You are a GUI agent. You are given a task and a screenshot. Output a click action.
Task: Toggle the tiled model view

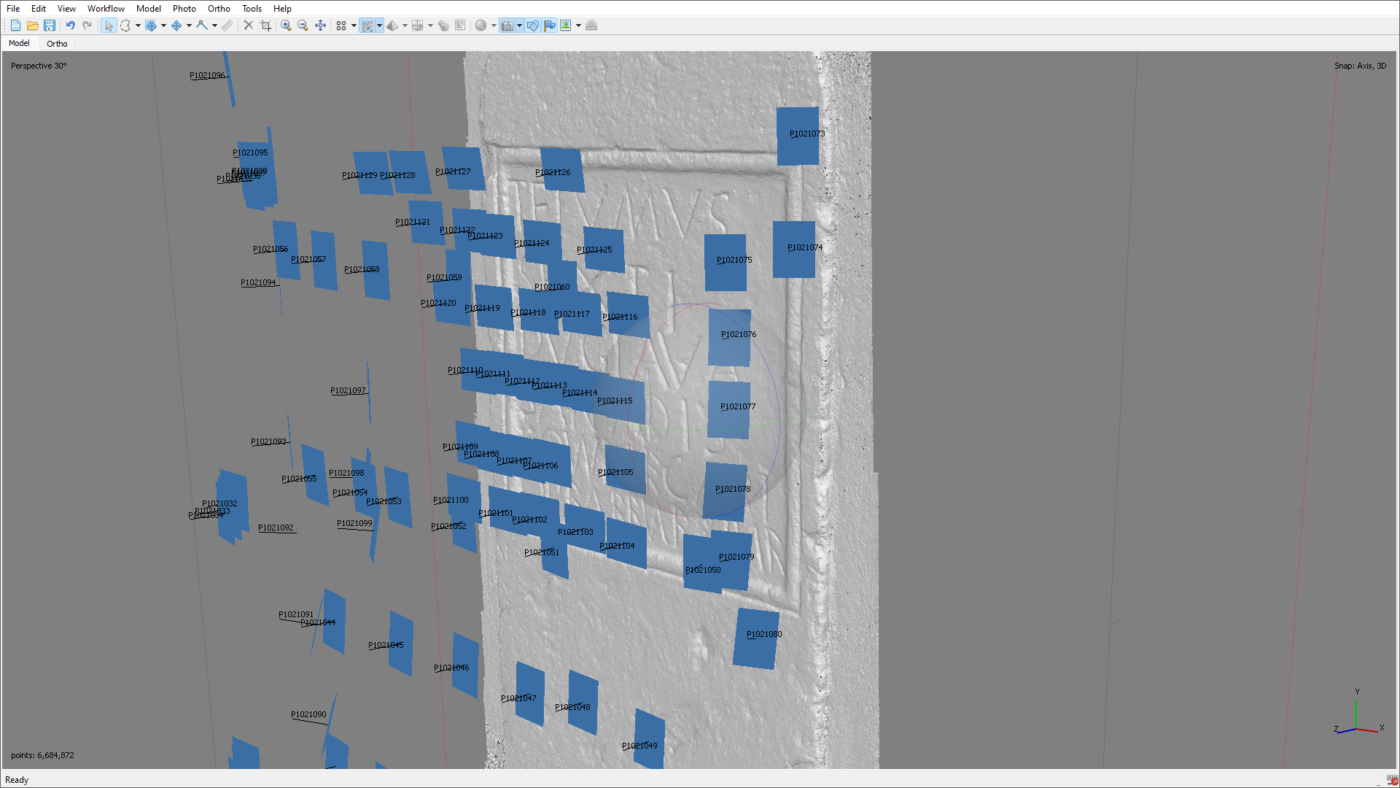coord(417,25)
